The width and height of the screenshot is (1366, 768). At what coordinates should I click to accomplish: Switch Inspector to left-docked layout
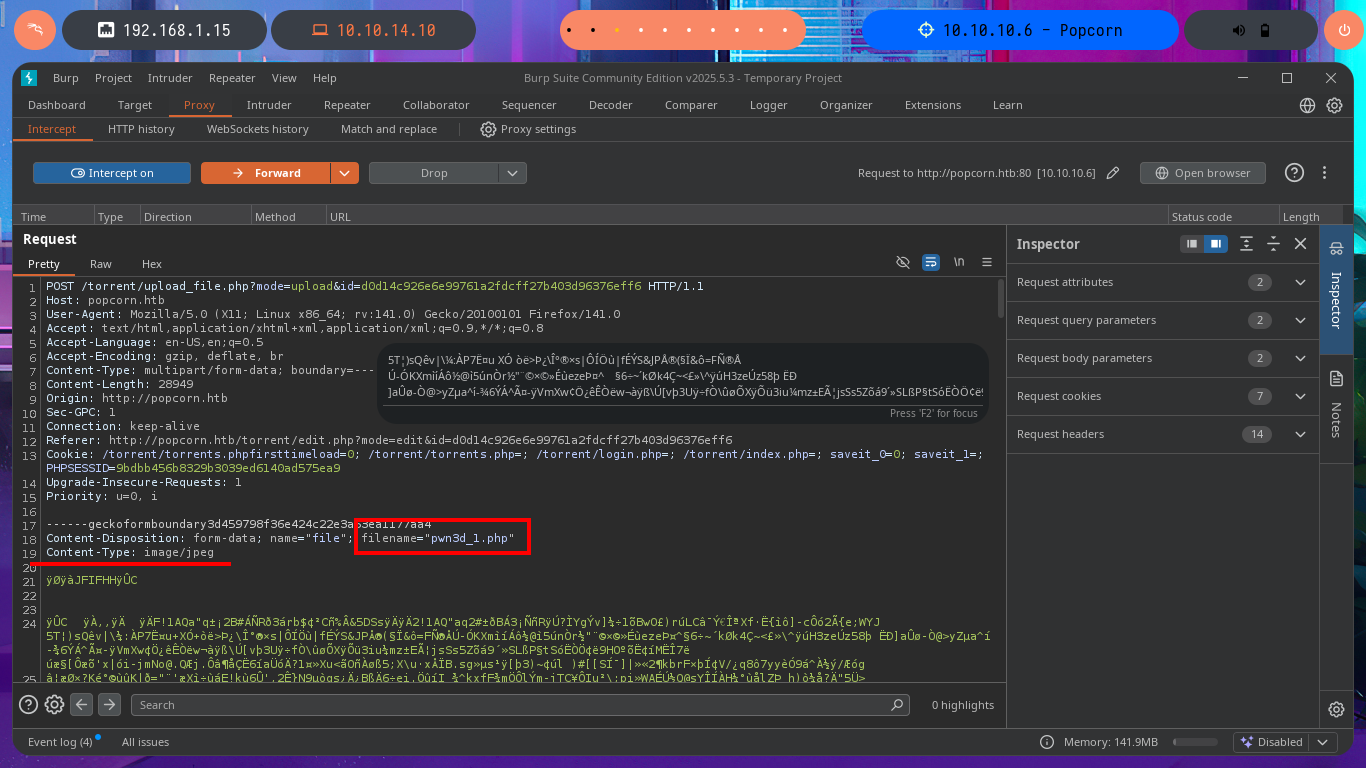point(1191,244)
